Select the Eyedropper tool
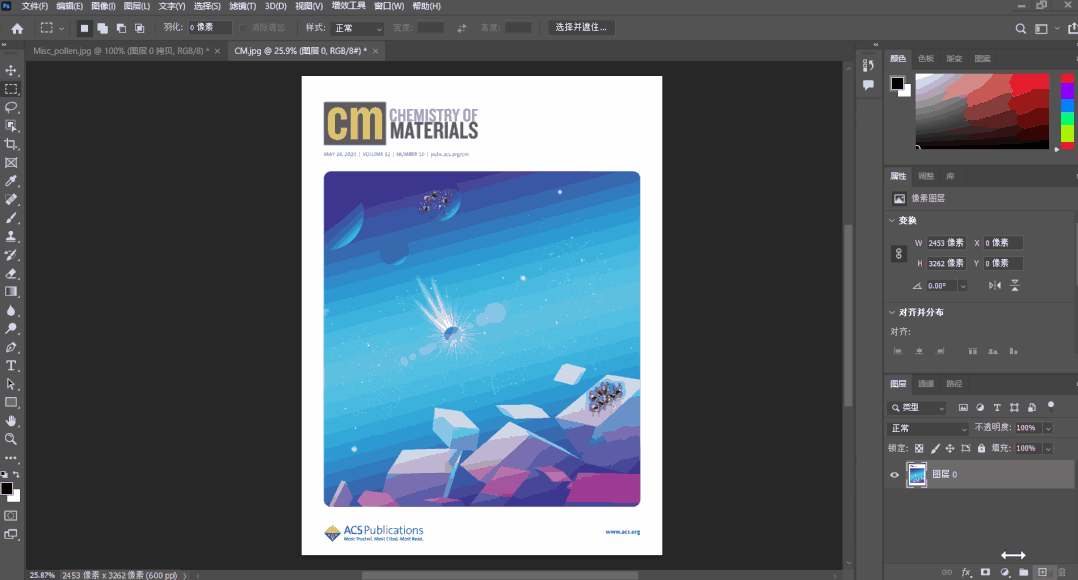Image resolution: width=1078 pixels, height=580 pixels. tap(11, 181)
